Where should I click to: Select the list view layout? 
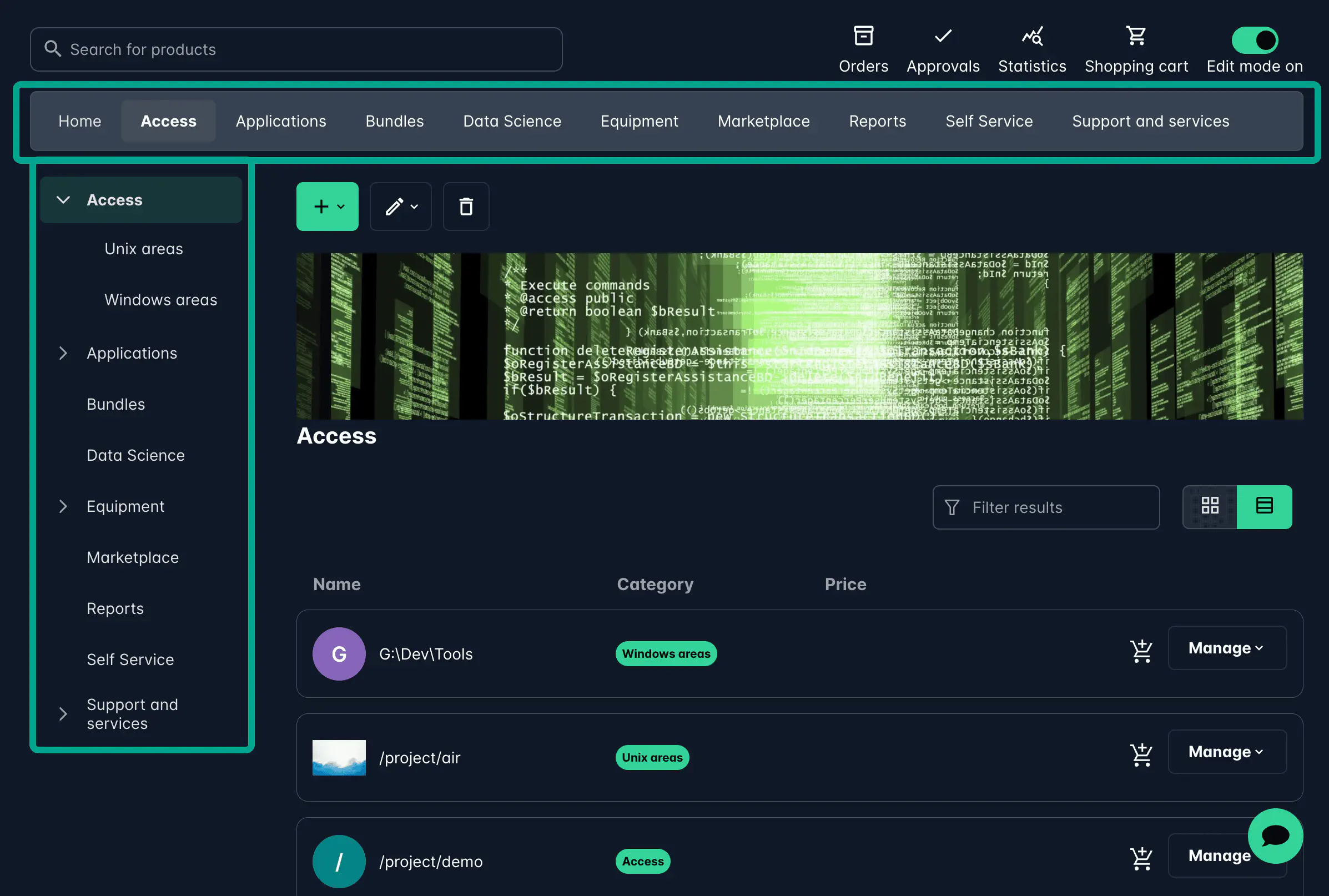[x=1264, y=506]
